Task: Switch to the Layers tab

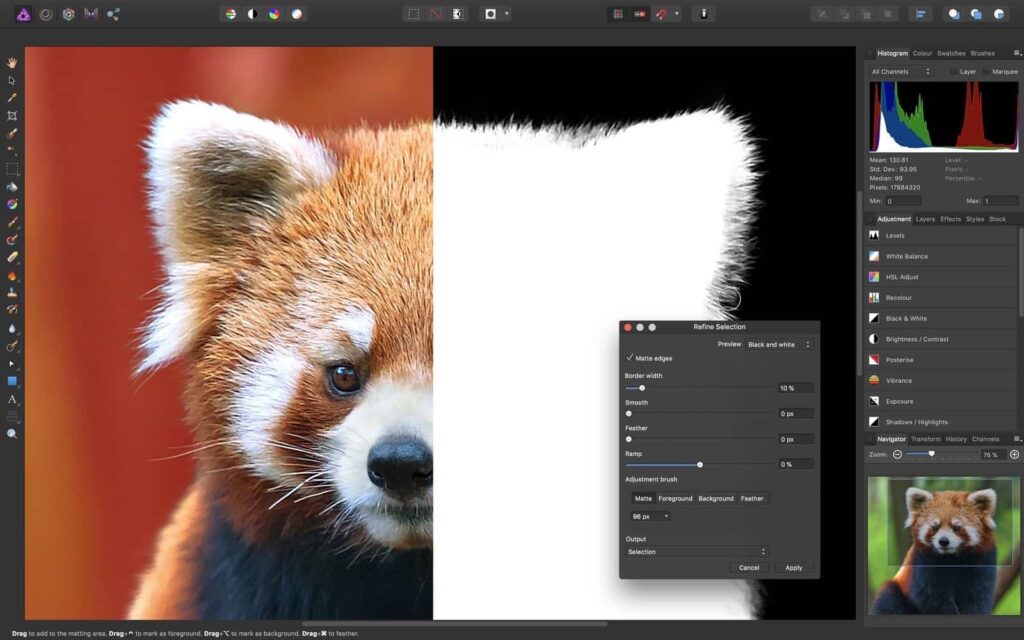Action: 925,218
